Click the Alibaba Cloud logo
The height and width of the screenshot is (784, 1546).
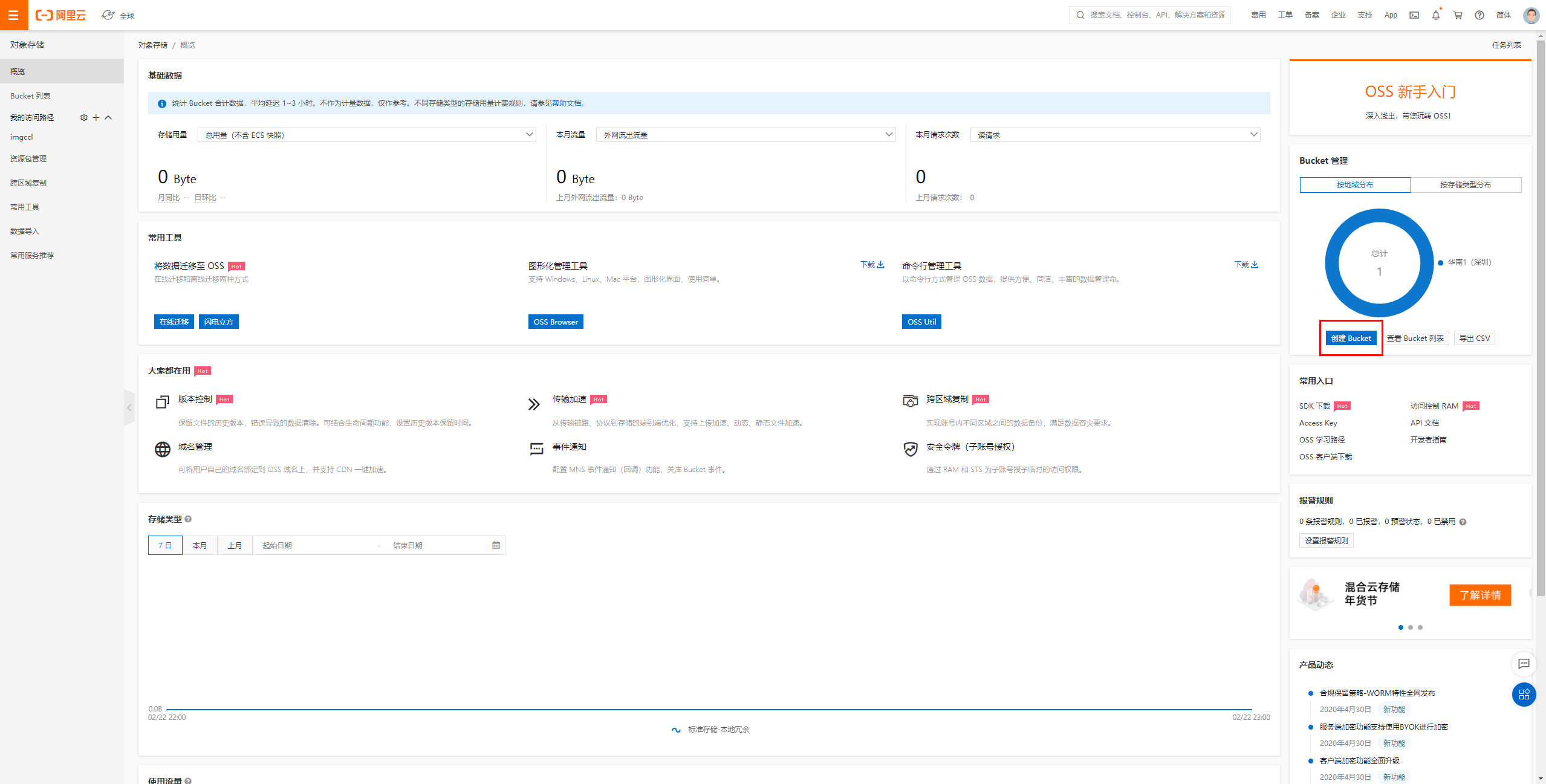[60, 15]
